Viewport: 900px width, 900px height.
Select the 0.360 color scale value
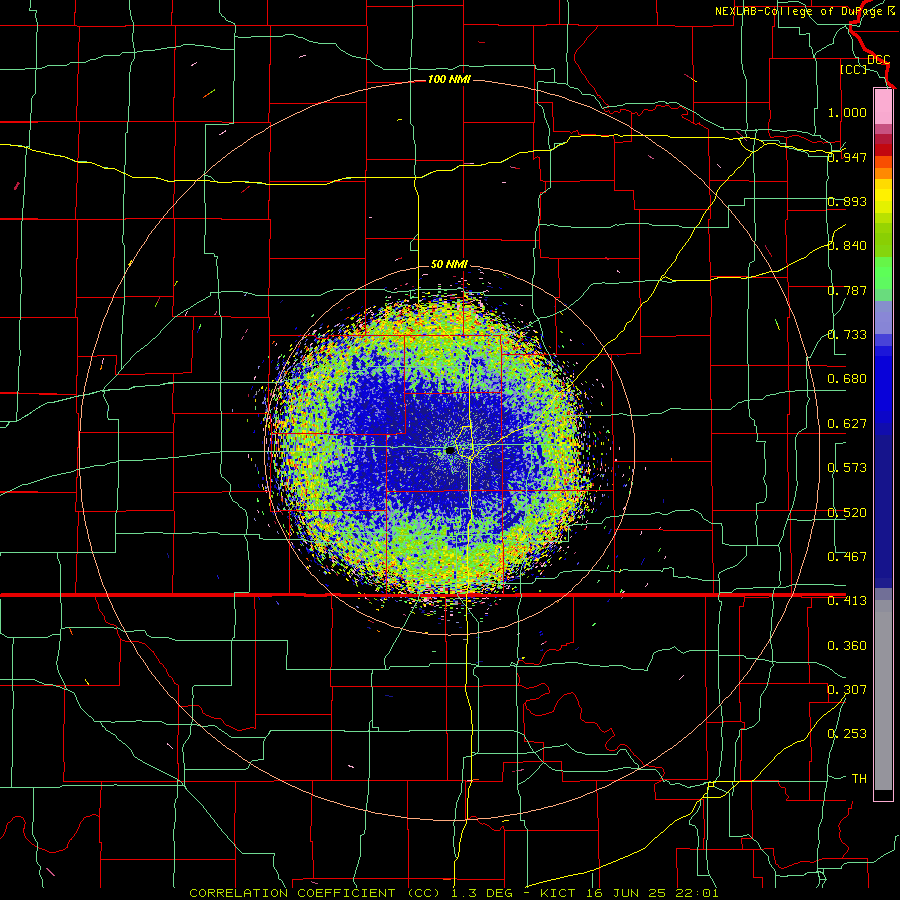[x=847, y=646]
